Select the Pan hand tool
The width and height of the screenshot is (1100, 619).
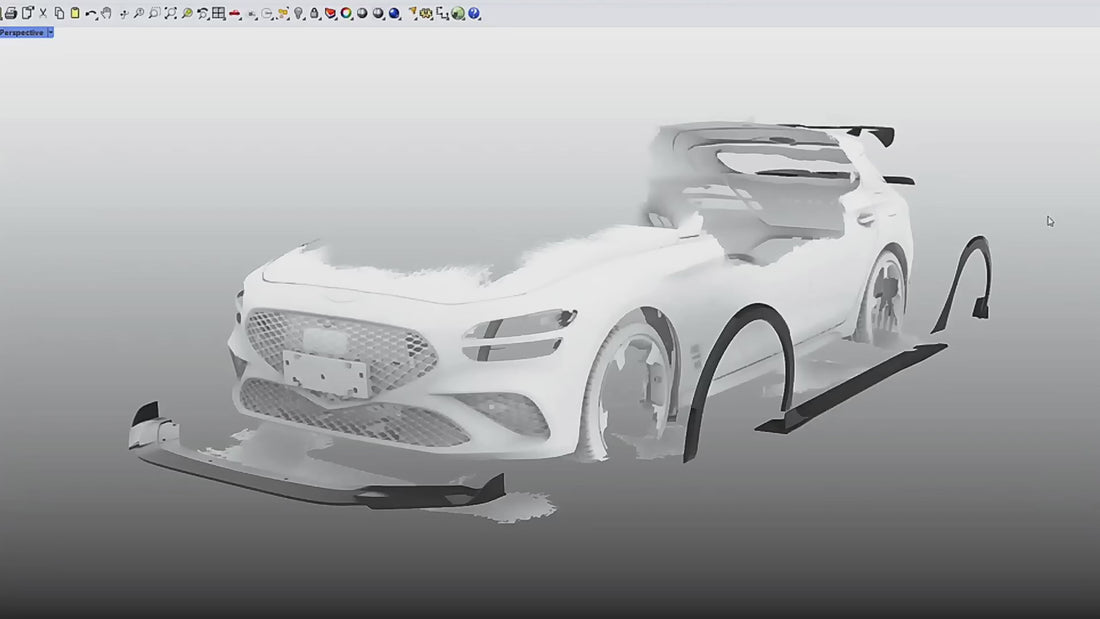[106, 13]
